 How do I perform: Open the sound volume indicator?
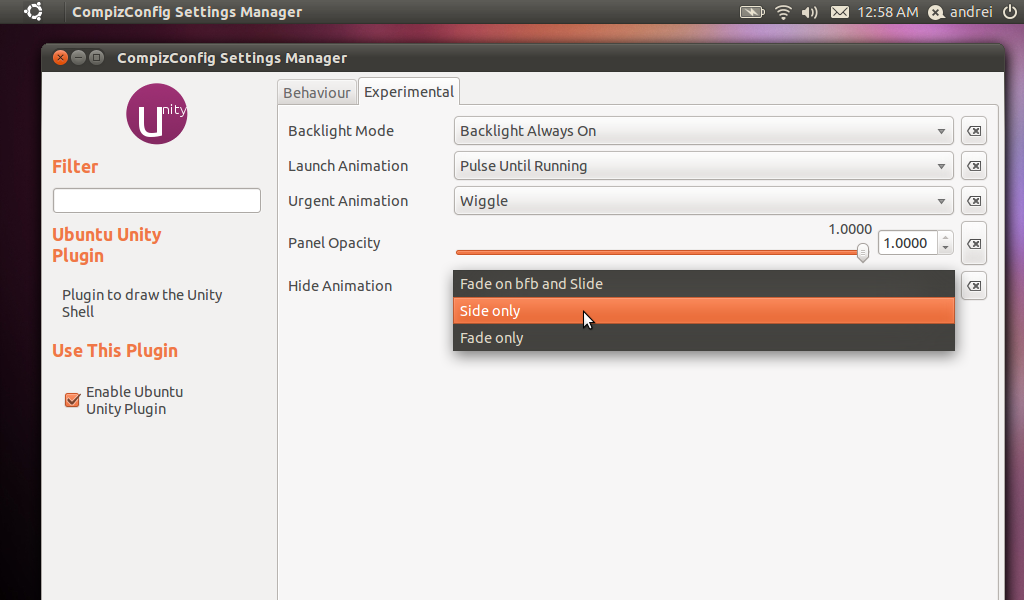(x=810, y=12)
